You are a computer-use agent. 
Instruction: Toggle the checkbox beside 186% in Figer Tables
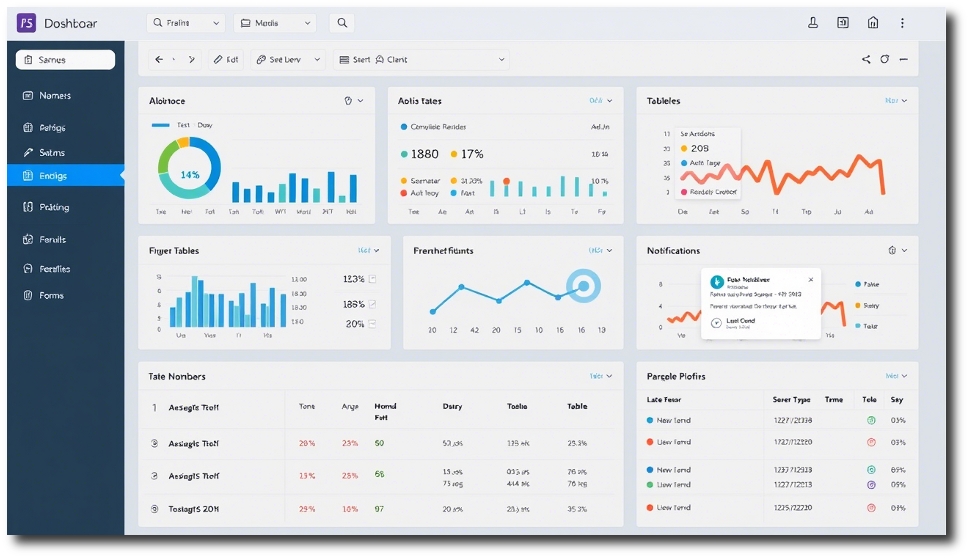373,304
